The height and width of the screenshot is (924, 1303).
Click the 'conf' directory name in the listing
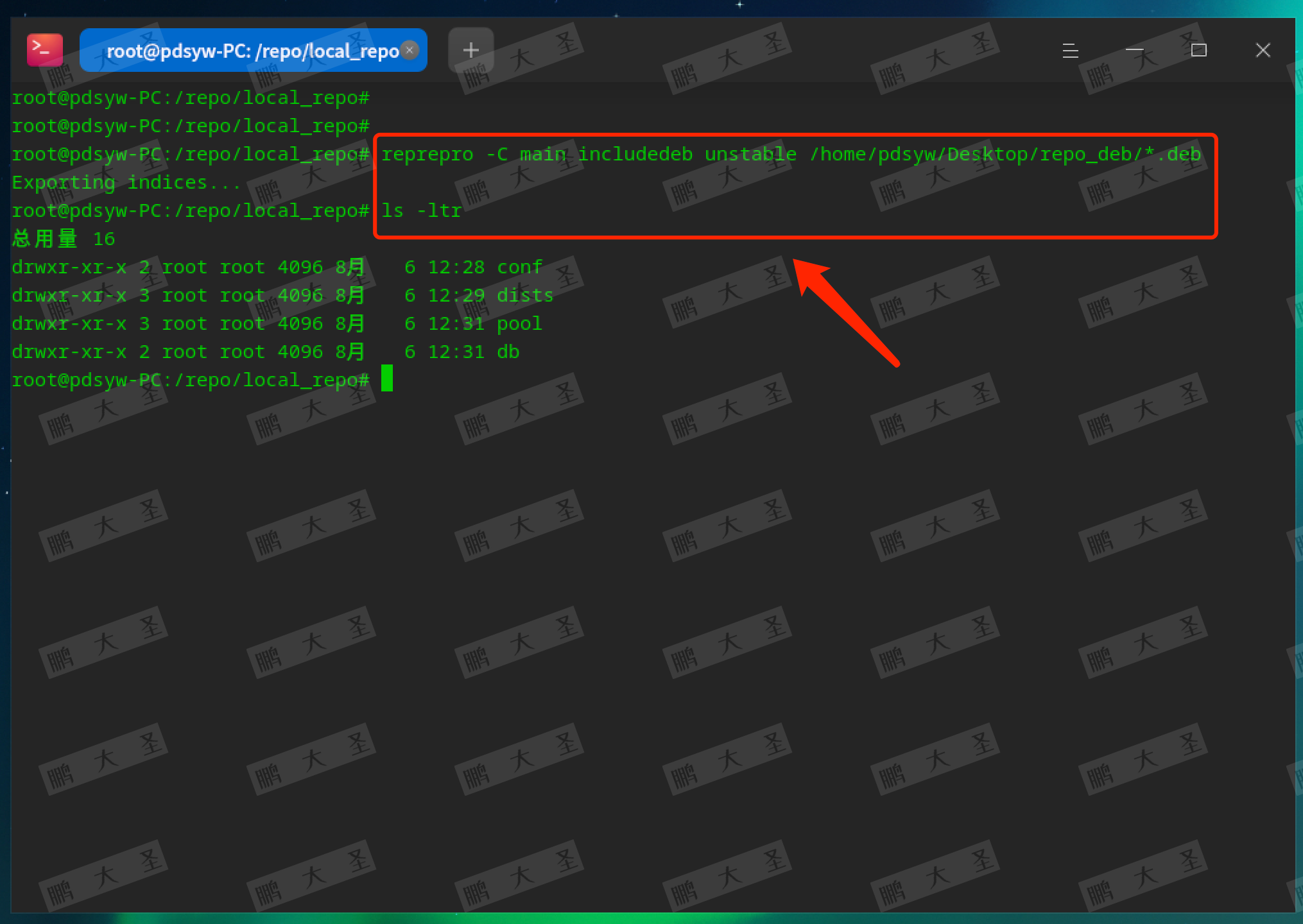(x=519, y=267)
